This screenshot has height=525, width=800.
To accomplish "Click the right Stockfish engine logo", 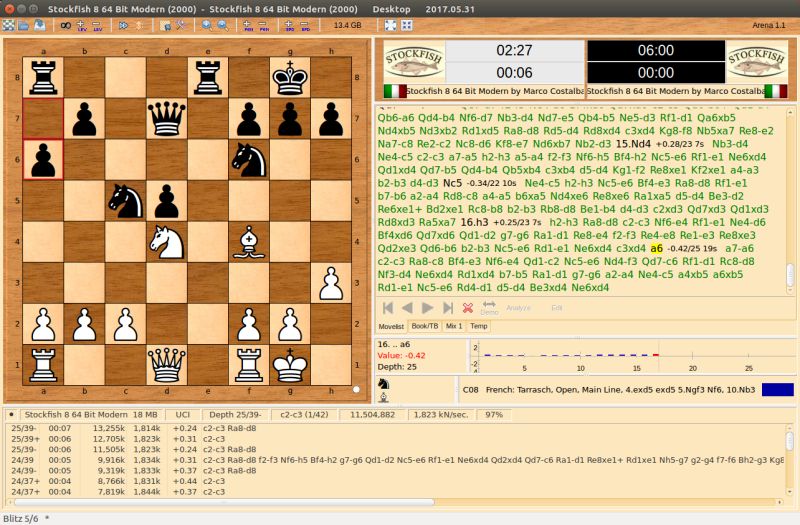I will [757, 62].
